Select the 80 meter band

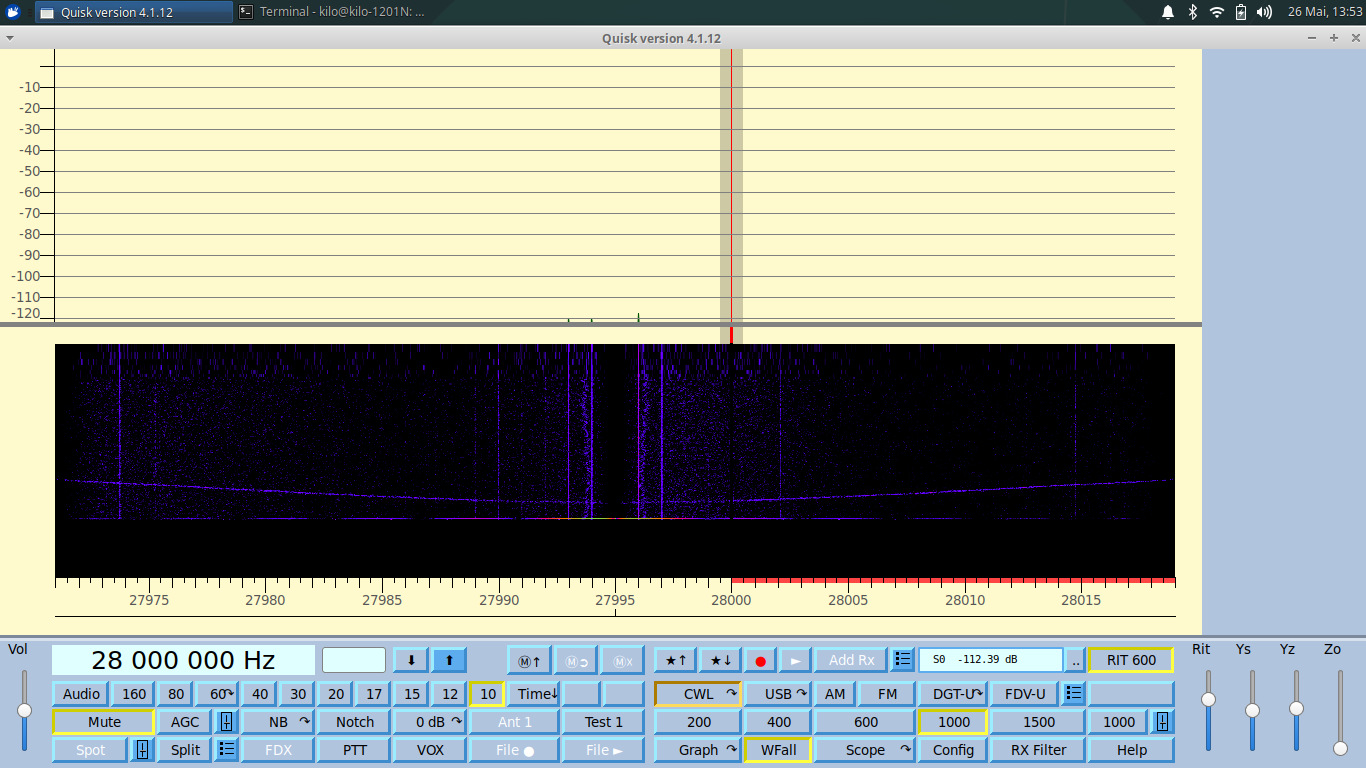coord(176,694)
